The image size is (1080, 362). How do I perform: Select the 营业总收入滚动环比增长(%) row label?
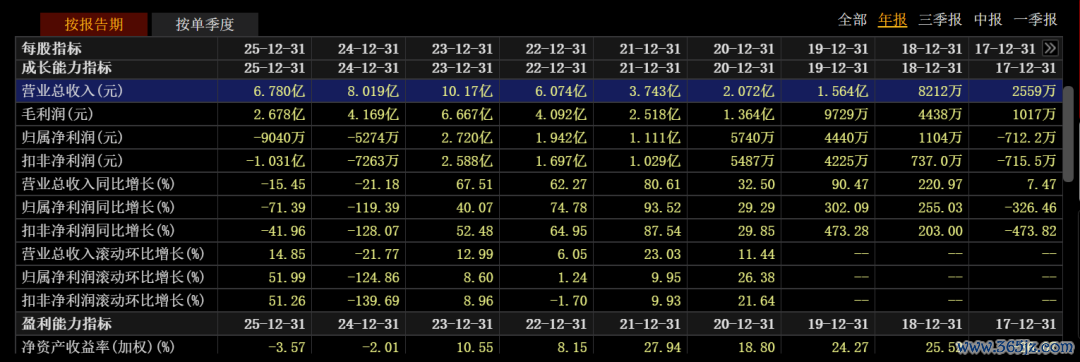(x=113, y=254)
